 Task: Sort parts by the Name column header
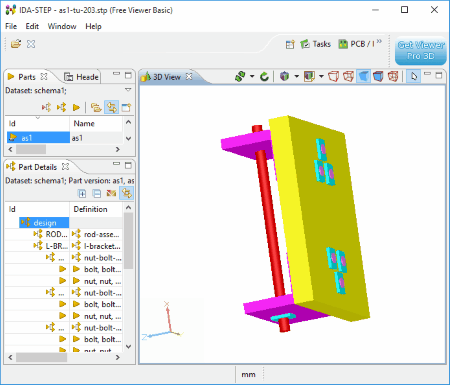click(96, 123)
